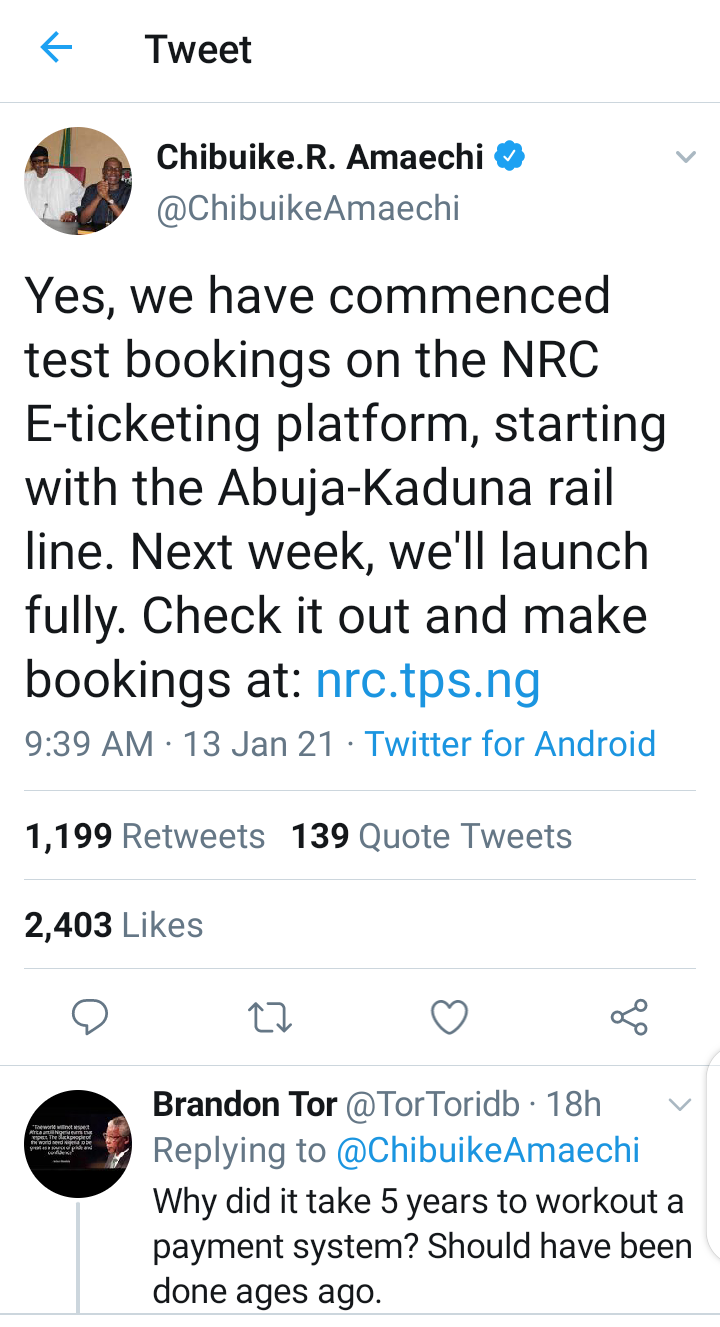The width and height of the screenshot is (720, 1327).
Task: Tap the Twitter for Android link
Action: [510, 744]
